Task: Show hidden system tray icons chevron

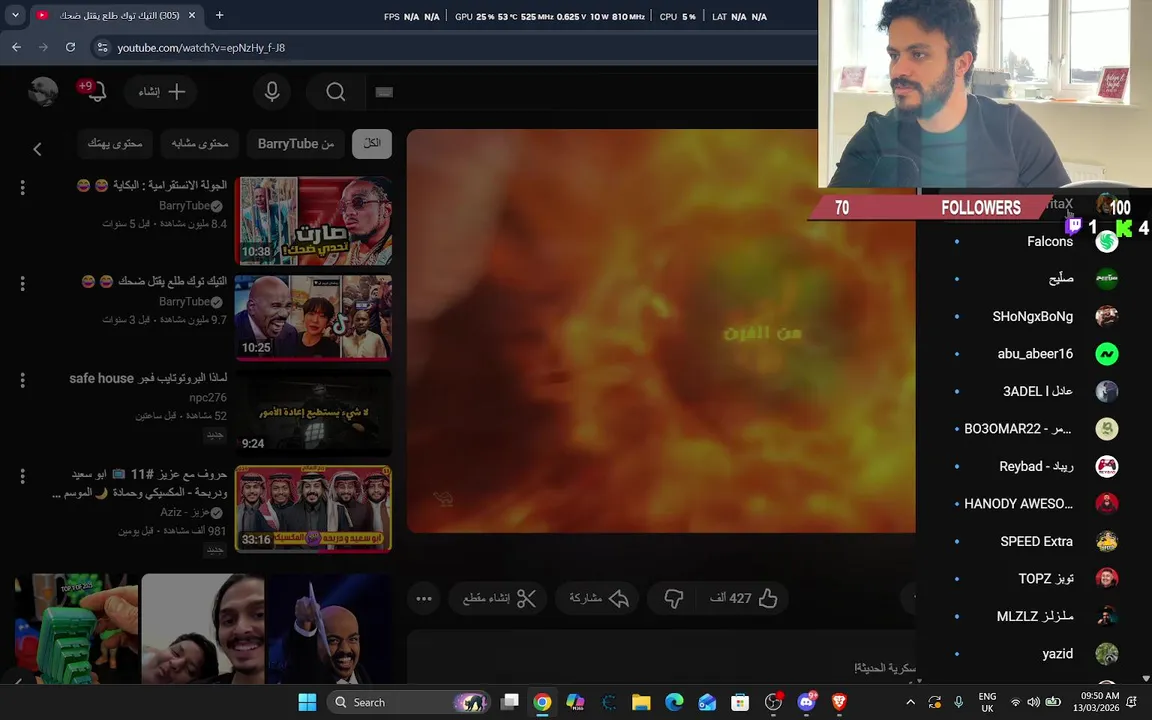Action: [x=910, y=702]
